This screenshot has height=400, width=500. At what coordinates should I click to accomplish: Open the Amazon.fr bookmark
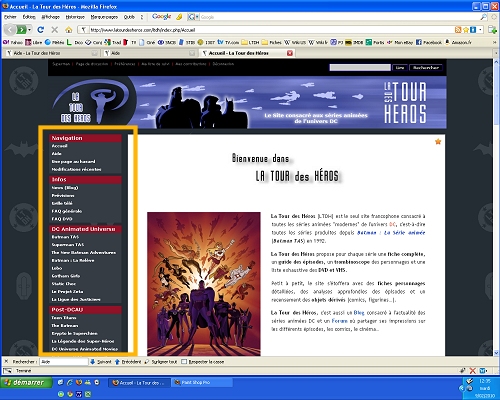click(458, 42)
